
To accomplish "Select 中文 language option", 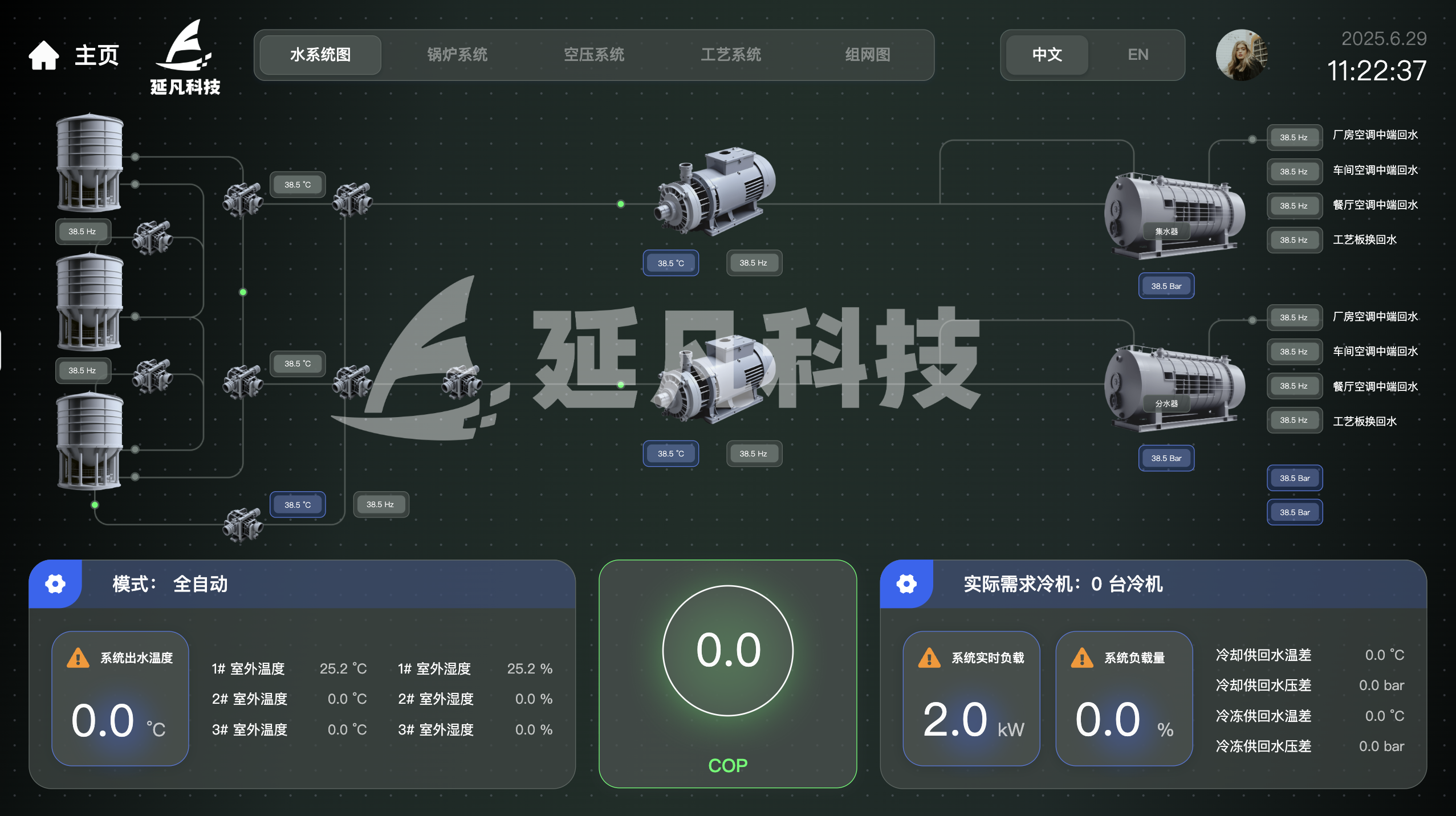I will (1047, 55).
